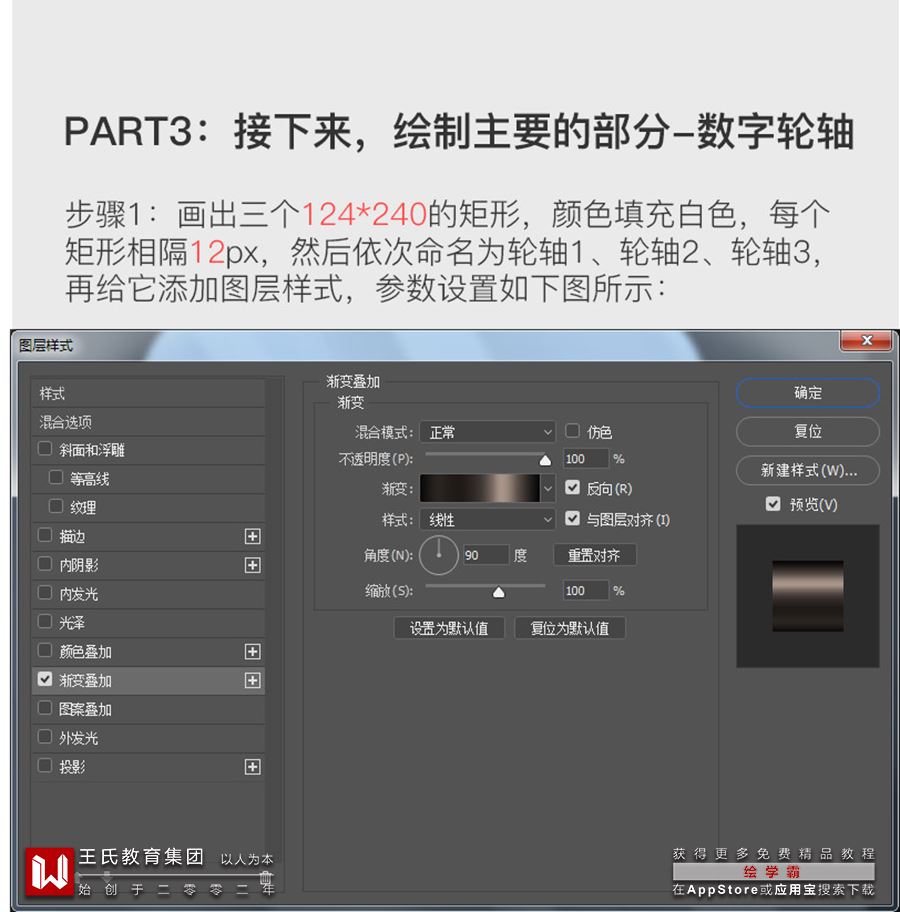Image resolution: width=900 pixels, height=912 pixels.
Task: Add another 渐变叠加 effect via plus icon
Action: pos(252,680)
